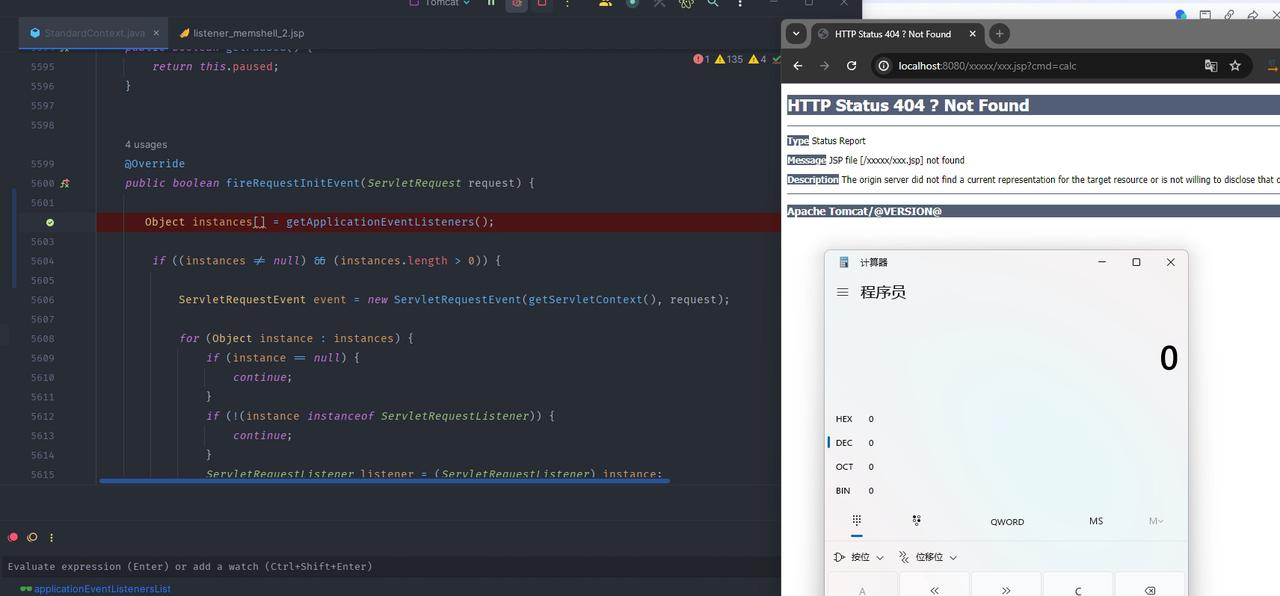This screenshot has height=596, width=1280.
Task: Expand the 按位 bitwise dropdown
Action: pyautogui.click(x=859, y=557)
